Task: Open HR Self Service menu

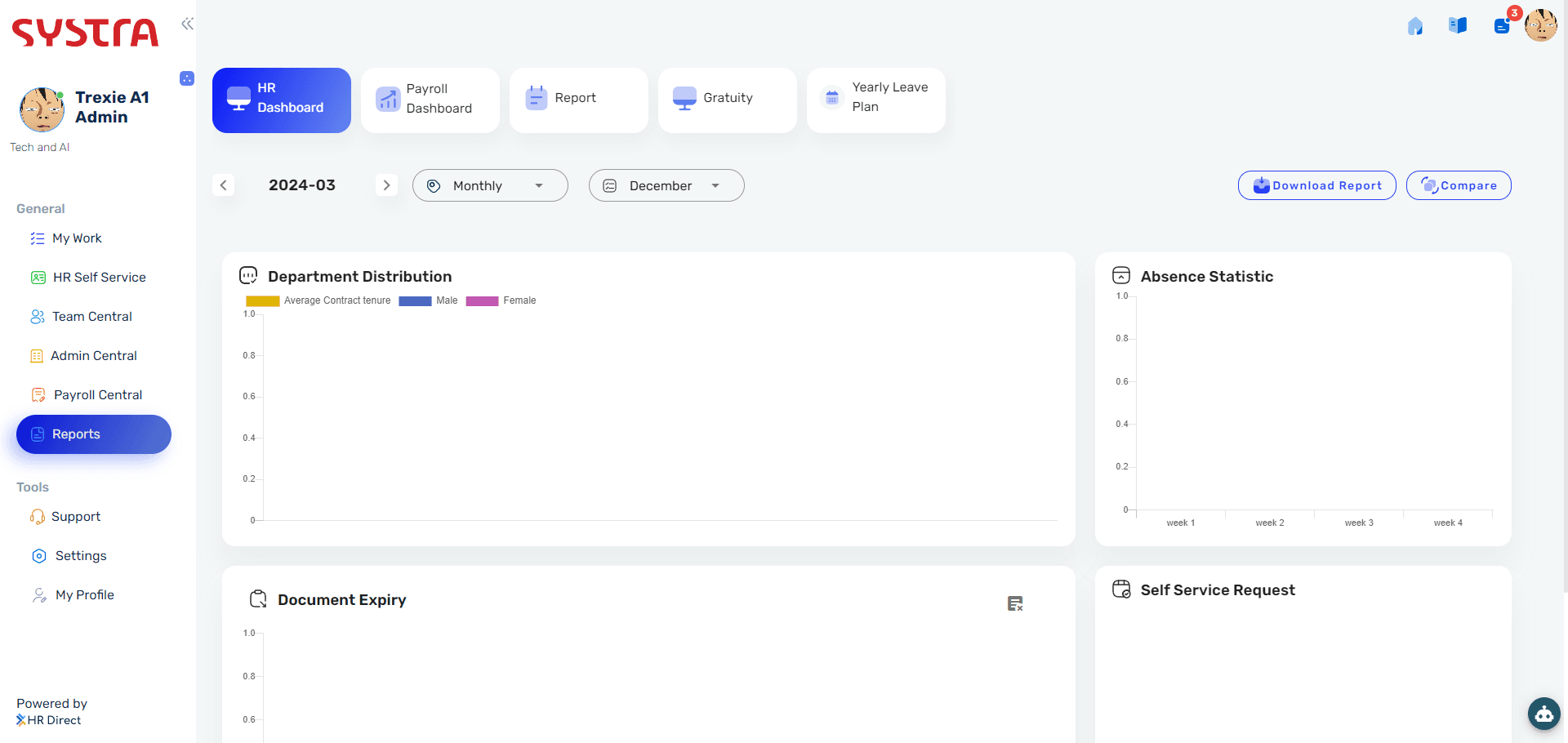Action: [x=94, y=278]
